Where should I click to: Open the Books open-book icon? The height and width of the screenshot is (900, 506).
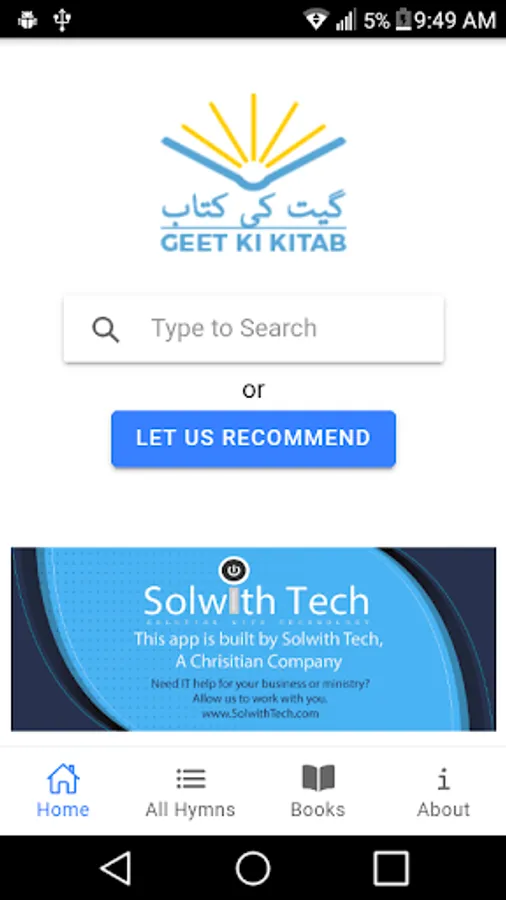point(318,779)
